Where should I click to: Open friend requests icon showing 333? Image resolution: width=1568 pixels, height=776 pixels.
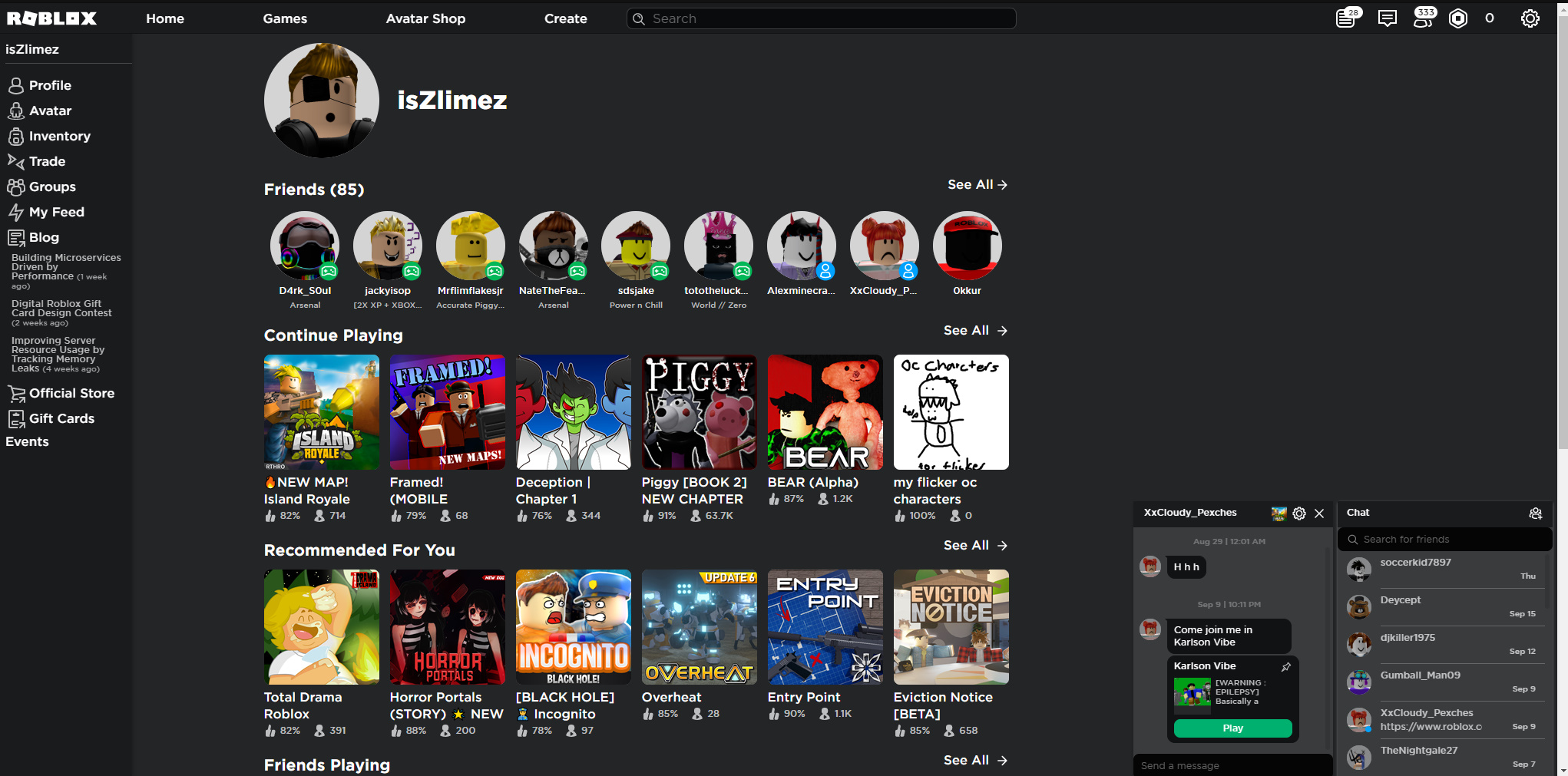[x=1424, y=18]
